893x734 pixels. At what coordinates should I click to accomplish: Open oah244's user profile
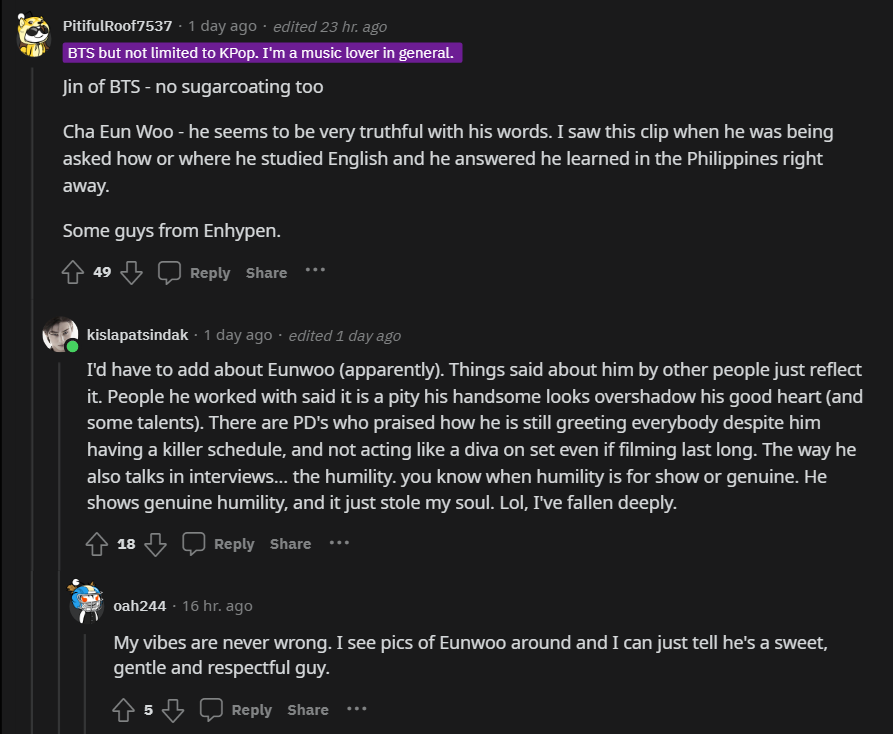click(x=140, y=605)
